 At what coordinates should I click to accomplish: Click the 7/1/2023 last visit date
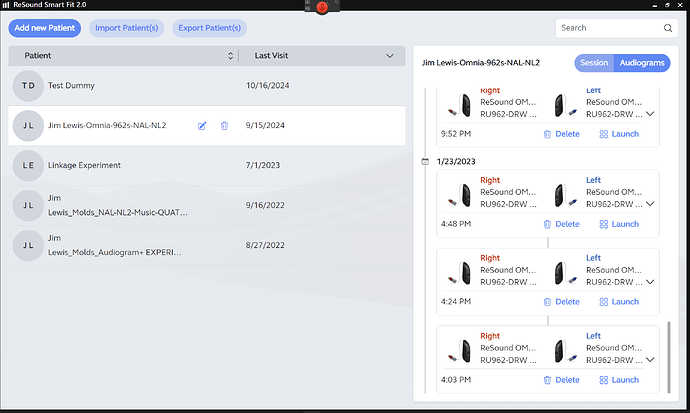(x=263, y=165)
